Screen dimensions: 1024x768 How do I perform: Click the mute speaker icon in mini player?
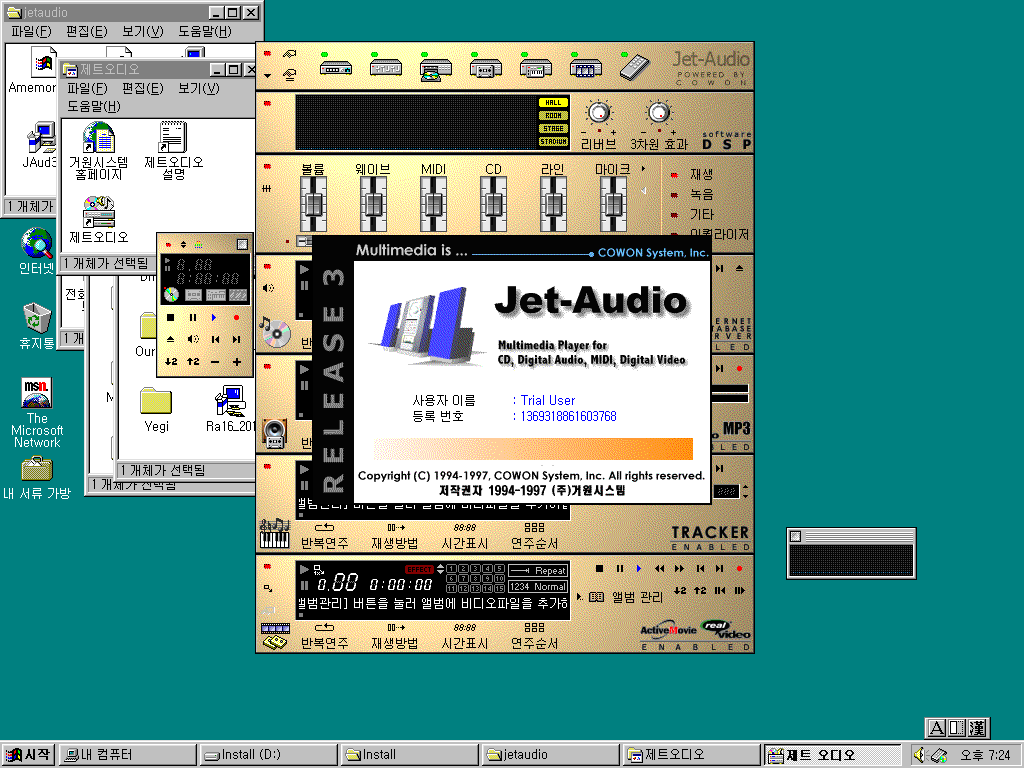pyautogui.click(x=193, y=339)
